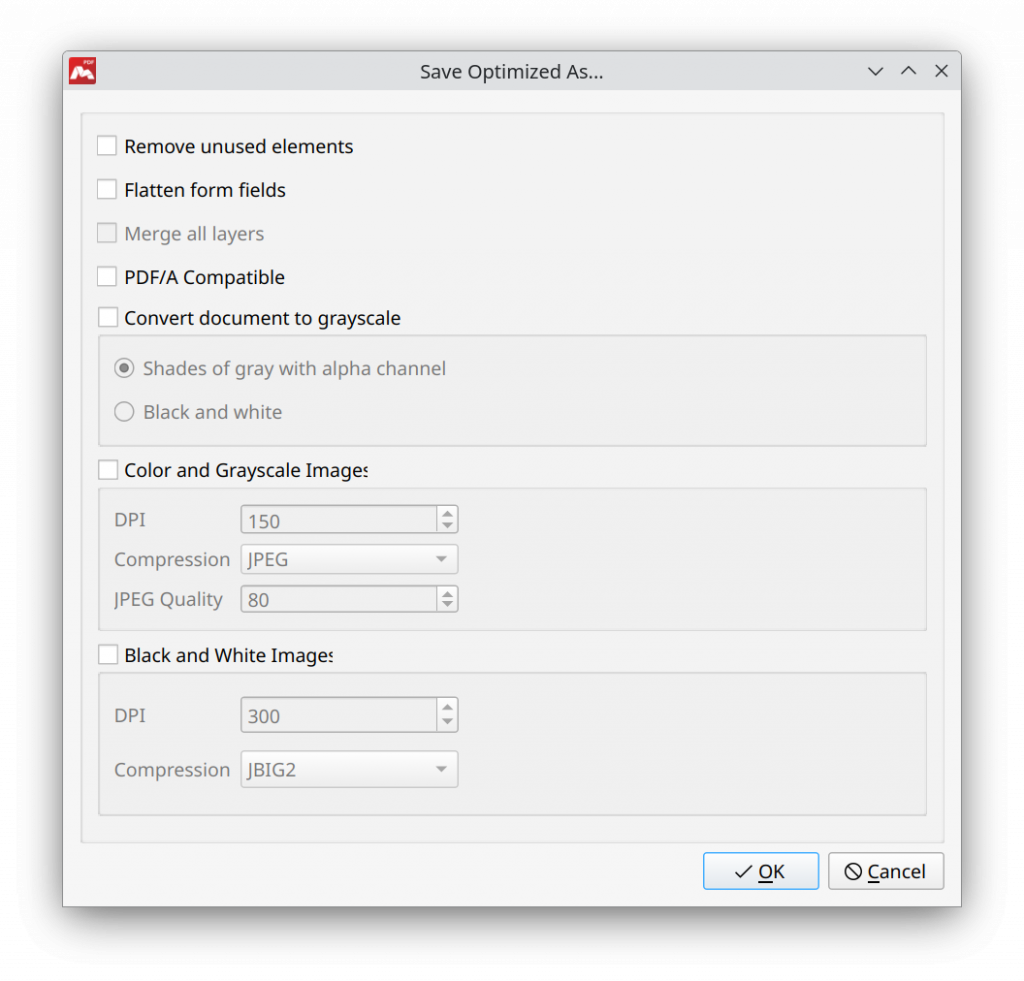Click the up chevron in the title bar
This screenshot has height=981, width=1024.
[x=908, y=71]
